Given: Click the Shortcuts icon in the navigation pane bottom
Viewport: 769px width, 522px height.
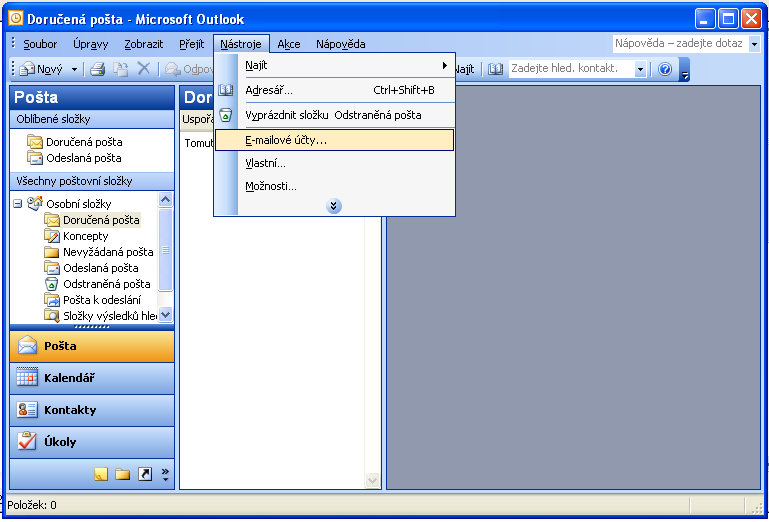Looking at the screenshot, I should point(145,474).
